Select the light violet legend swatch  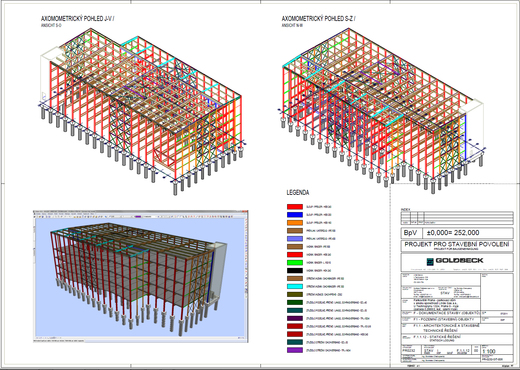295,239
